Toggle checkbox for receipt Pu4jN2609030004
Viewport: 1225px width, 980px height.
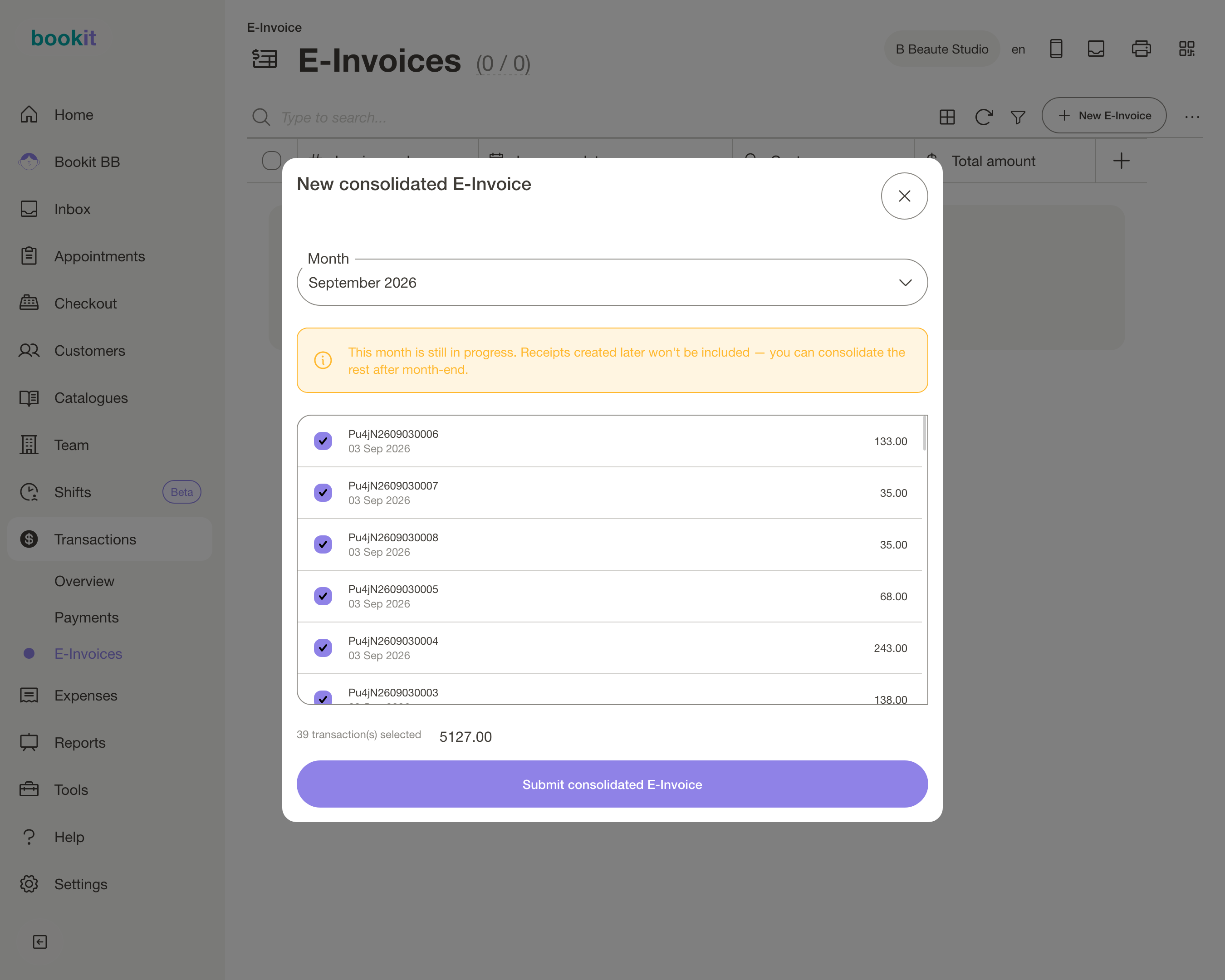coord(323,647)
